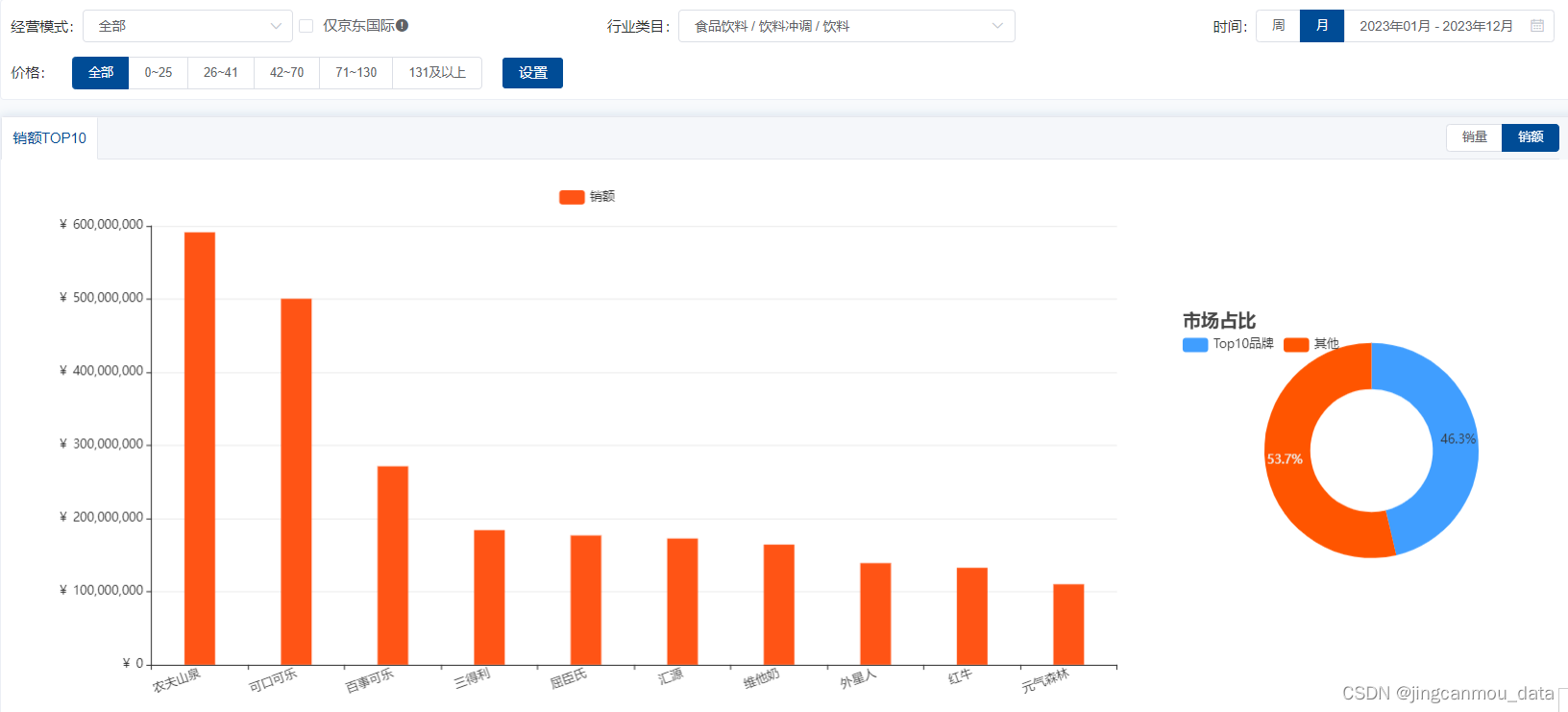The width and height of the screenshot is (1568, 712).
Task: Select the 周 time granularity
Action: tap(1278, 26)
